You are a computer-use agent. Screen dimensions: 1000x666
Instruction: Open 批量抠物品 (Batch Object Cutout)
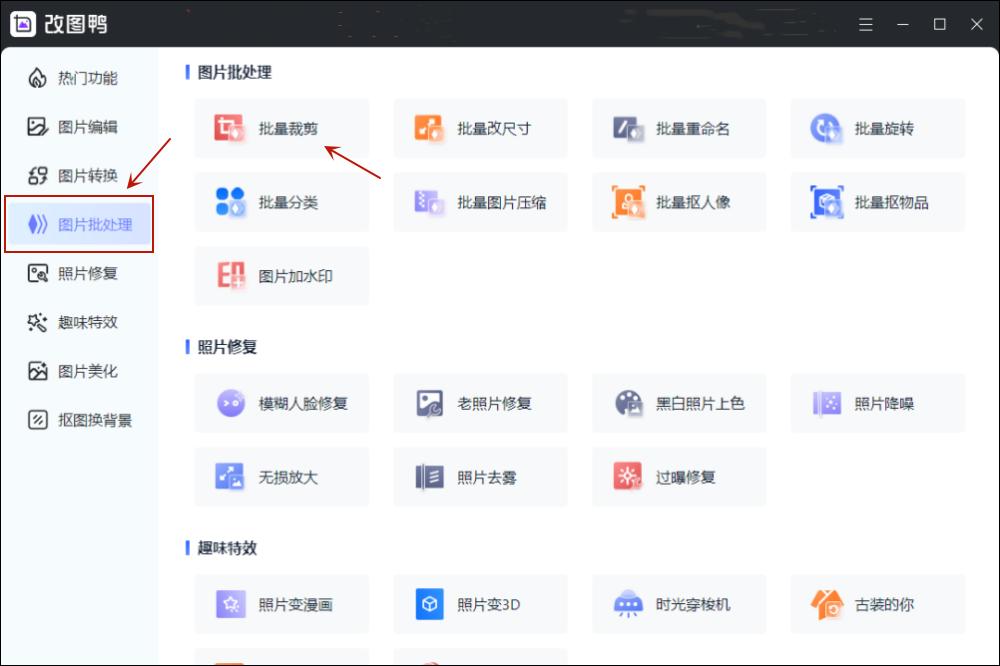pyautogui.click(x=877, y=202)
